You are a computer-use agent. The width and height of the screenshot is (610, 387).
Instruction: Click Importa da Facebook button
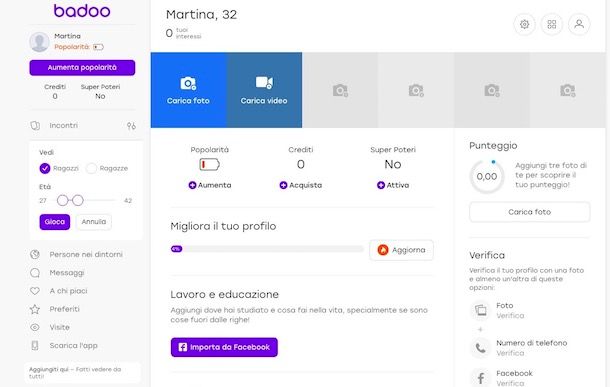pyautogui.click(x=224, y=347)
